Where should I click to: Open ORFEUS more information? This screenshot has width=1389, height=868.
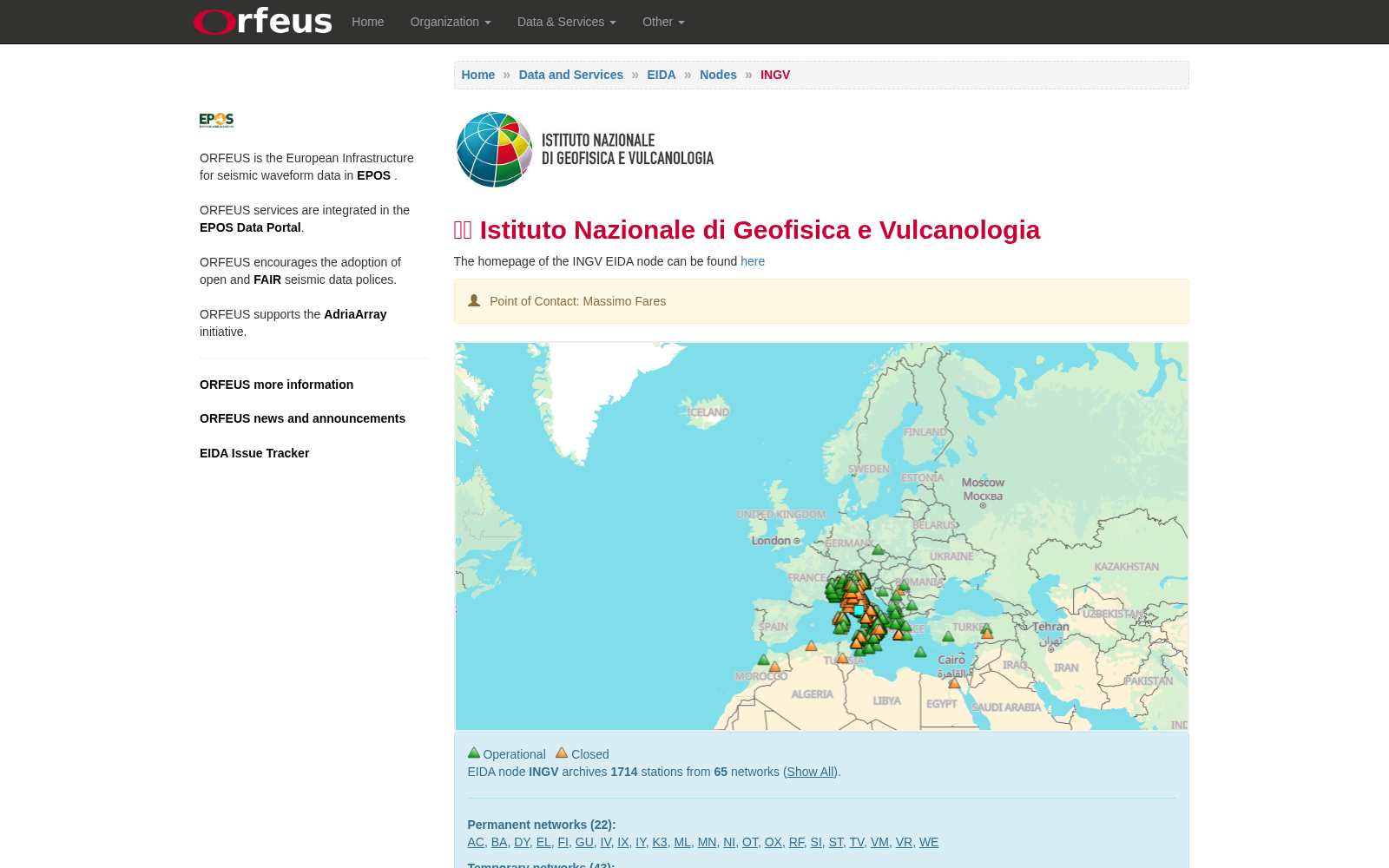point(276,385)
